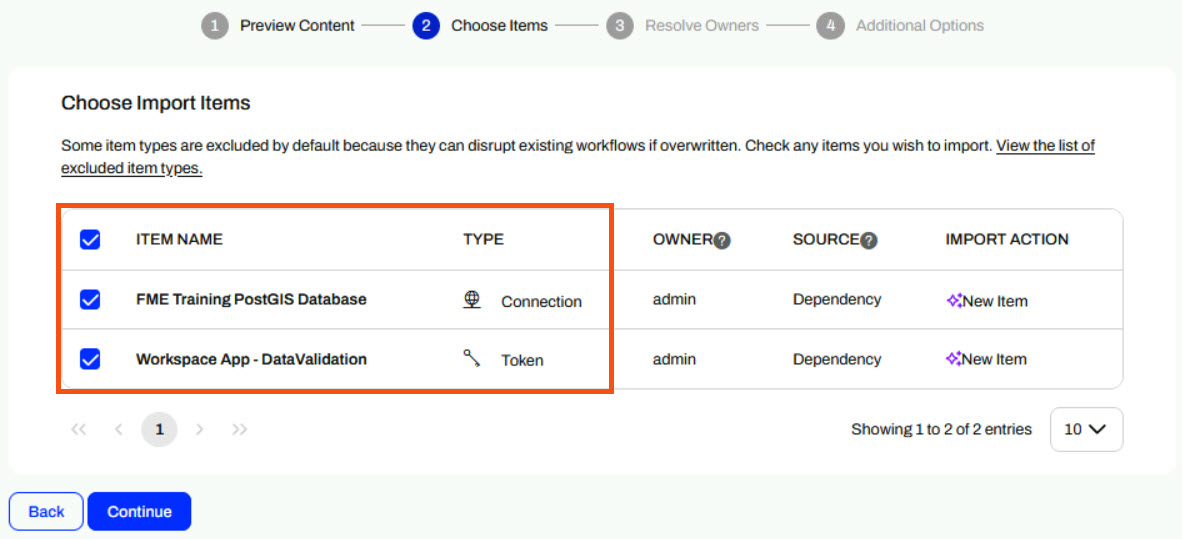The height and width of the screenshot is (539, 1182).
Task: Click the Source column help icon
Action: pos(869,240)
